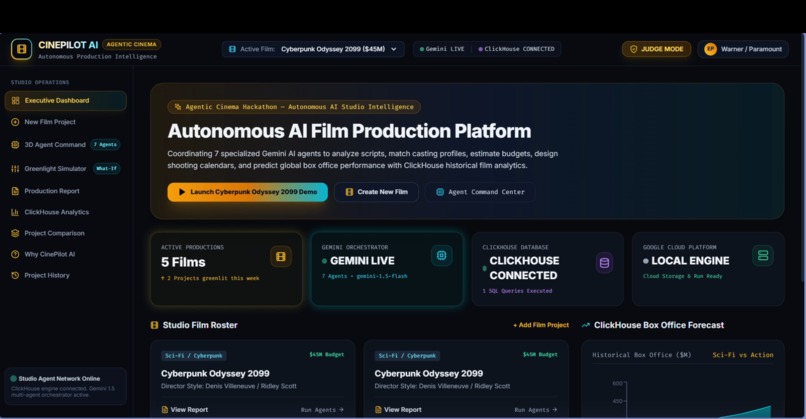
Task: Click Sci-Fi / Cyberpunk tag on second card
Action: [x=407, y=355]
